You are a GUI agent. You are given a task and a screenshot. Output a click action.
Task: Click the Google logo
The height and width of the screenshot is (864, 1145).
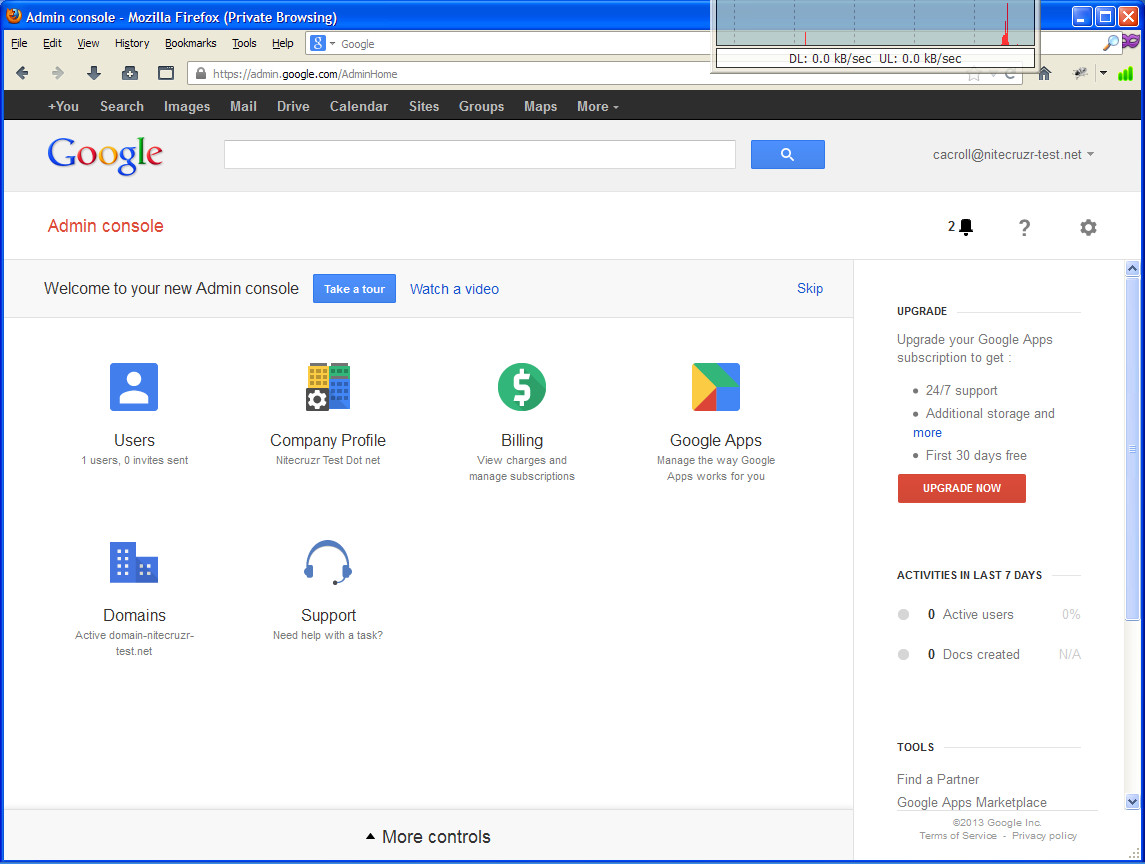point(105,155)
